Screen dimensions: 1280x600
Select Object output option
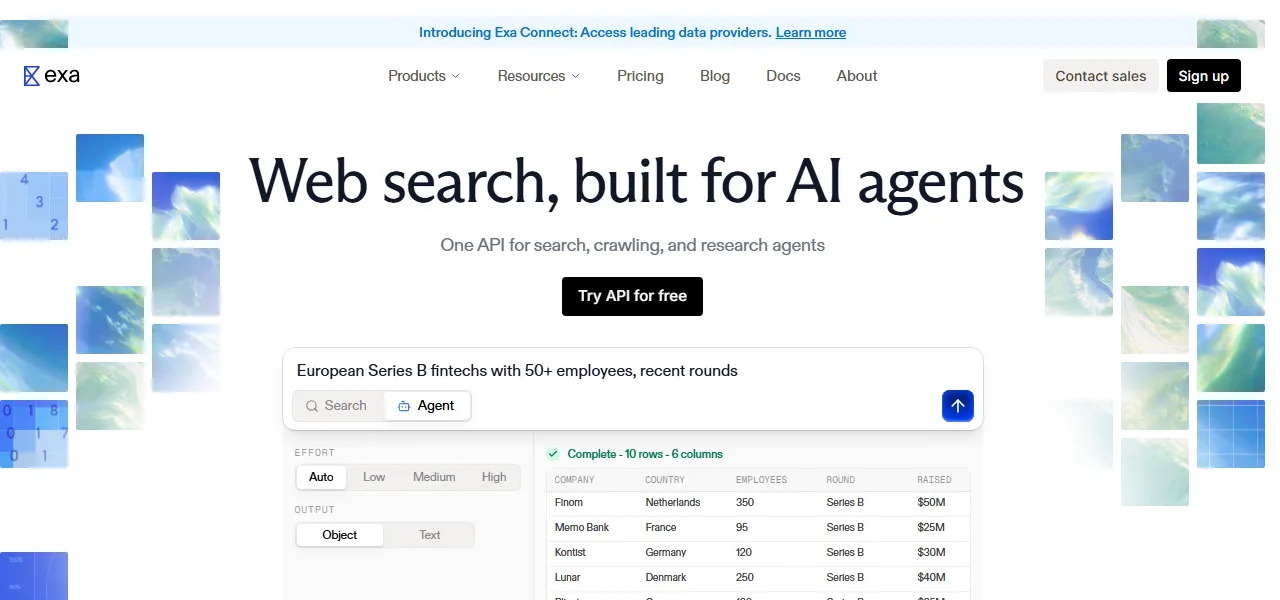340,535
